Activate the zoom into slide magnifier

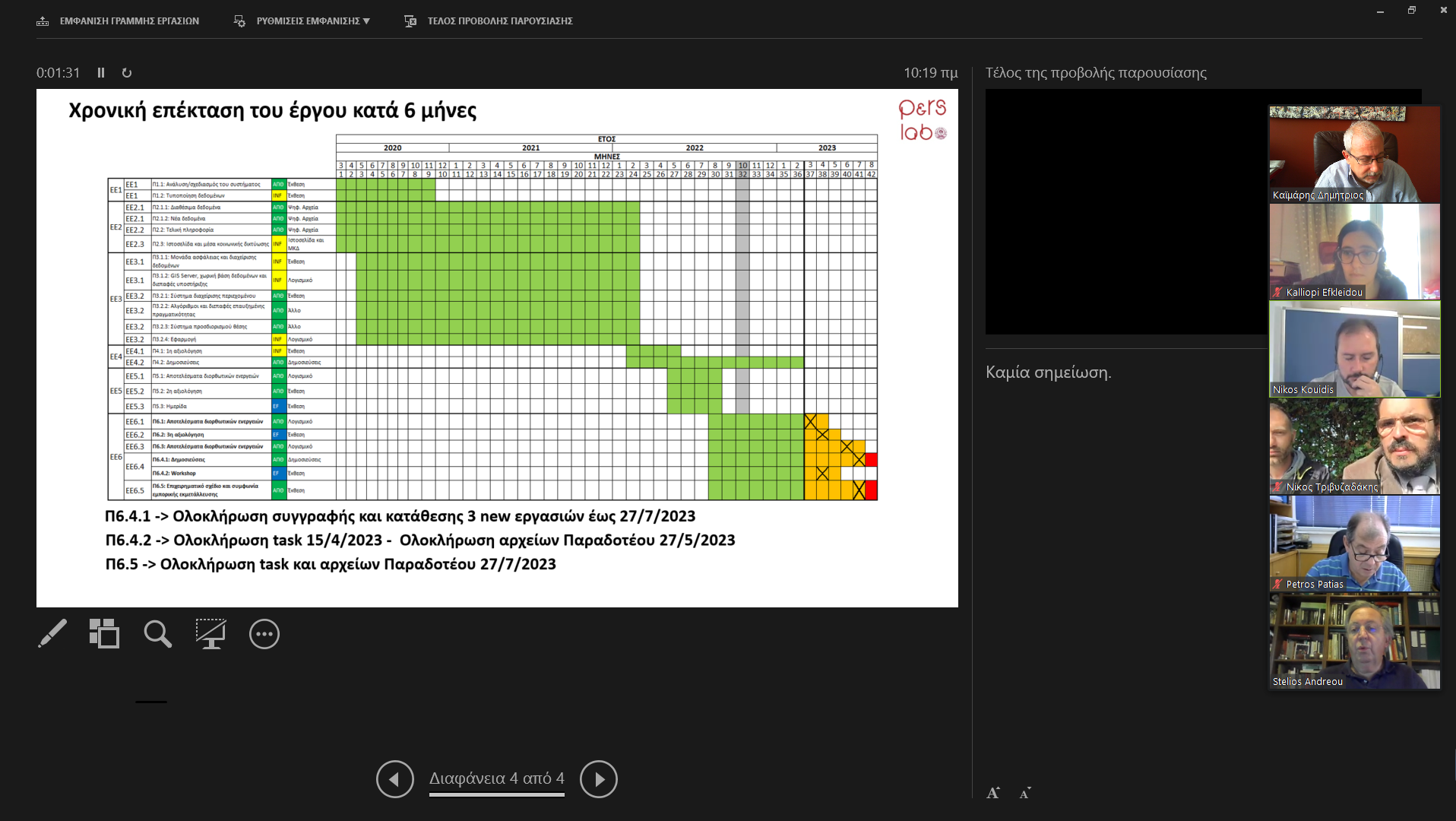[x=157, y=633]
